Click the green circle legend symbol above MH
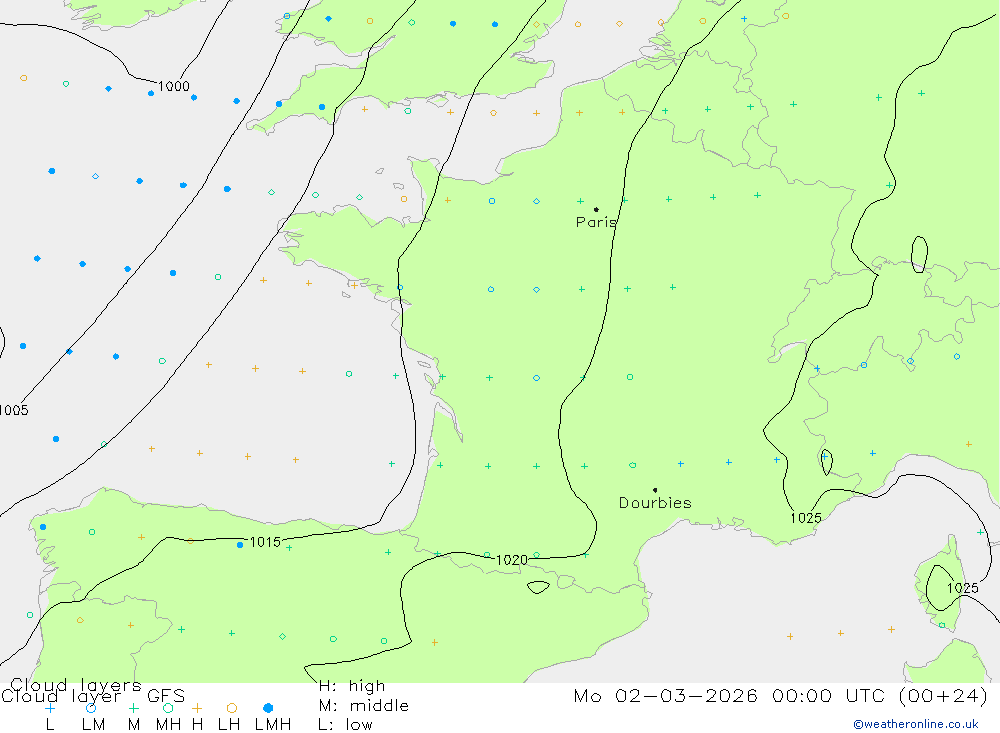Viewport: 1000px width, 733px height. tap(168, 708)
